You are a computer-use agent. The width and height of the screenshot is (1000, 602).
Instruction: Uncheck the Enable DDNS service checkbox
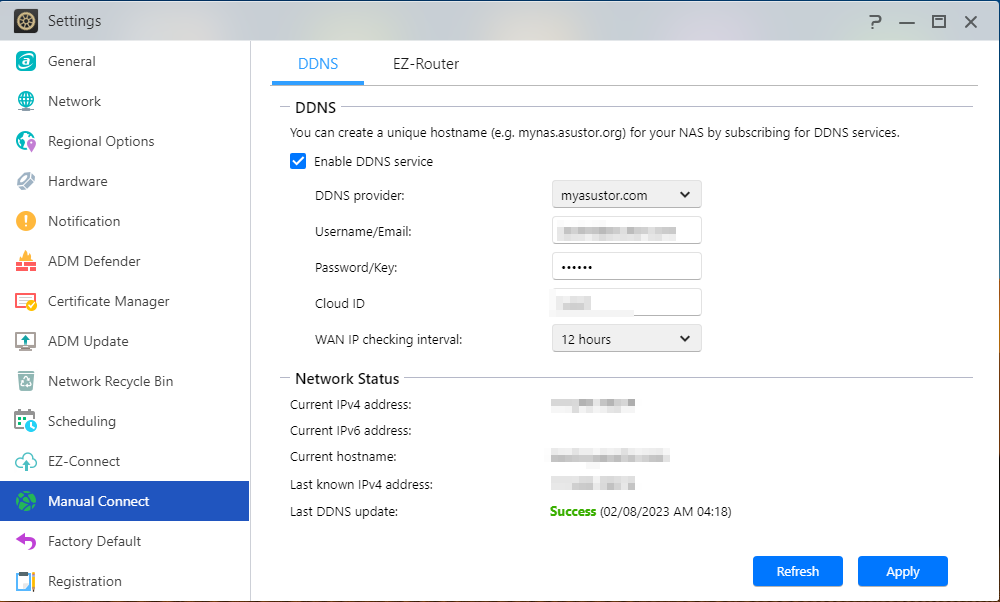click(x=298, y=161)
